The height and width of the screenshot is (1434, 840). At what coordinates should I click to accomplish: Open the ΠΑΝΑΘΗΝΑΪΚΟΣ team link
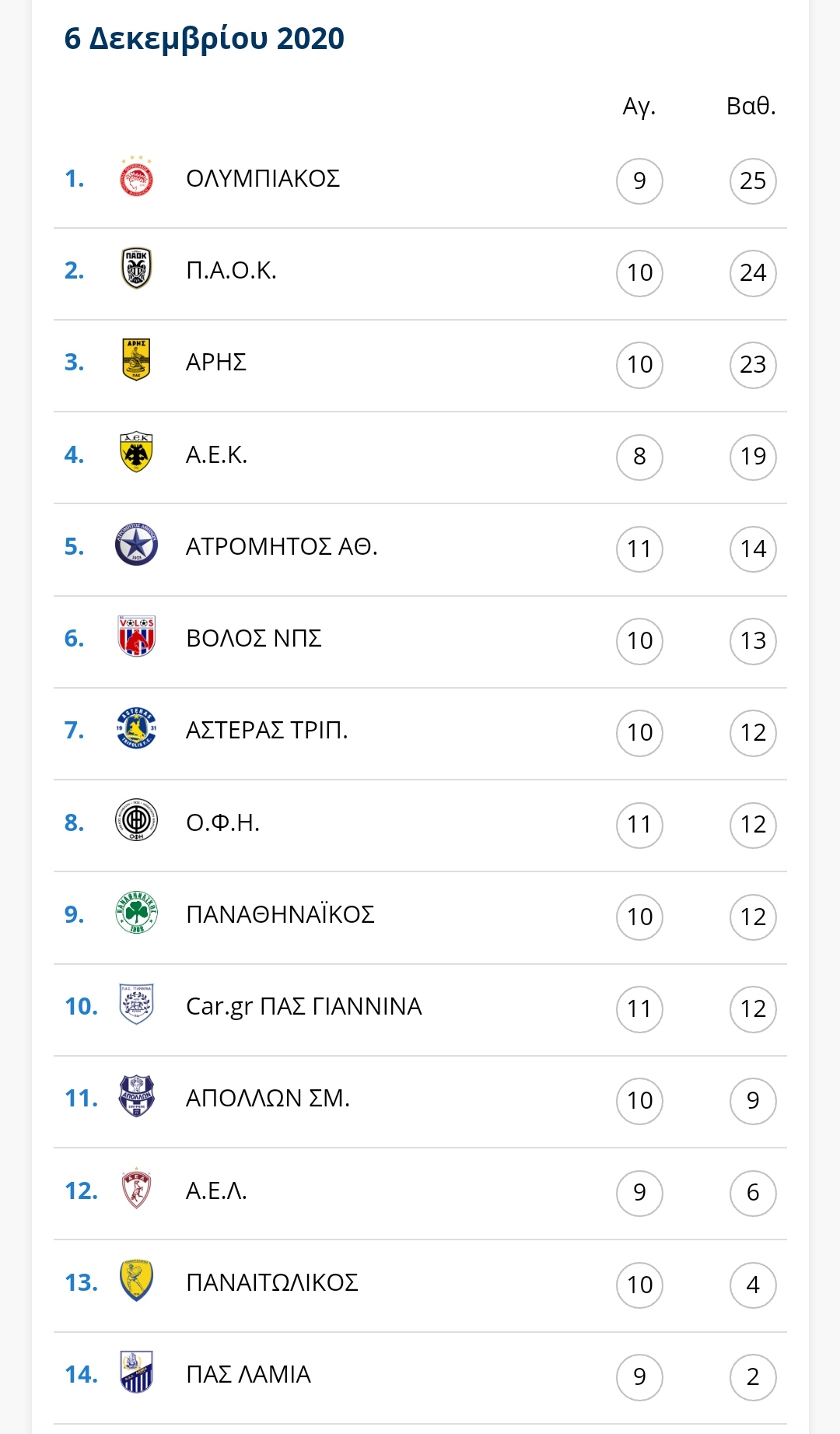[x=280, y=913]
